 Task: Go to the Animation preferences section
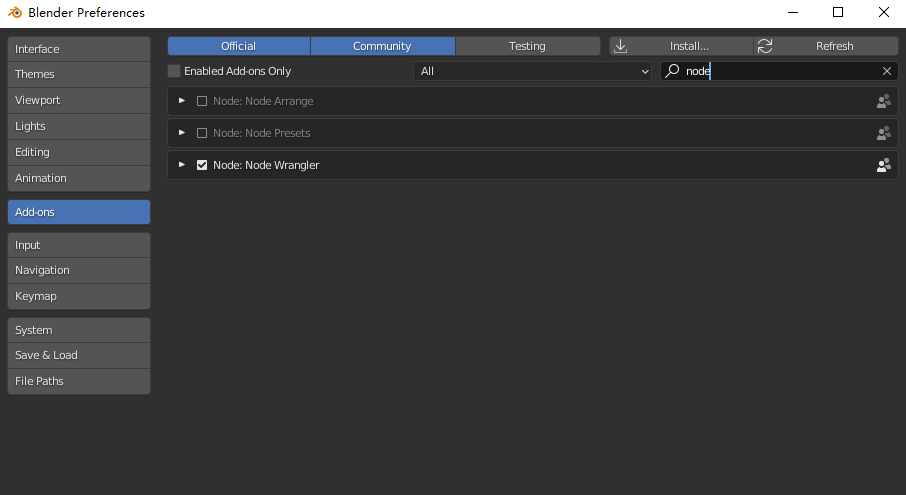coord(79,178)
